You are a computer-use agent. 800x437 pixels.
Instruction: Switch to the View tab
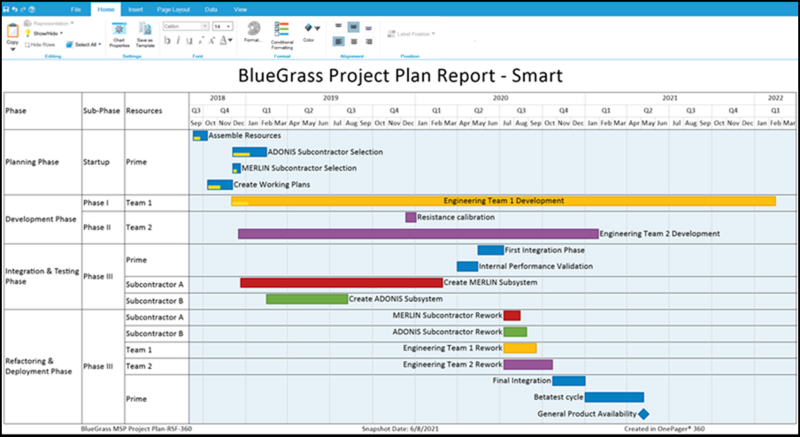tap(240, 9)
